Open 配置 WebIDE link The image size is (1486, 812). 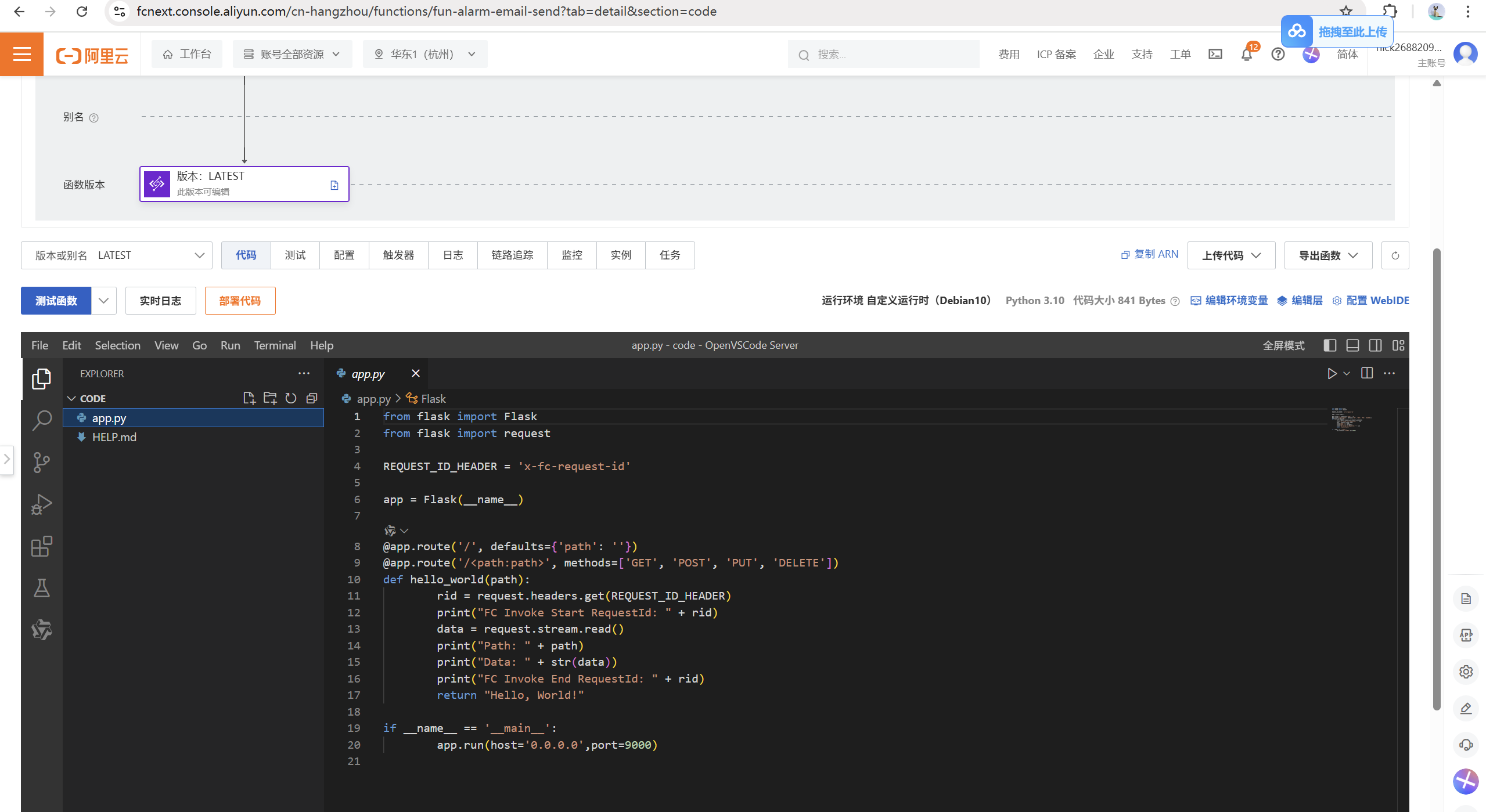click(x=1370, y=301)
